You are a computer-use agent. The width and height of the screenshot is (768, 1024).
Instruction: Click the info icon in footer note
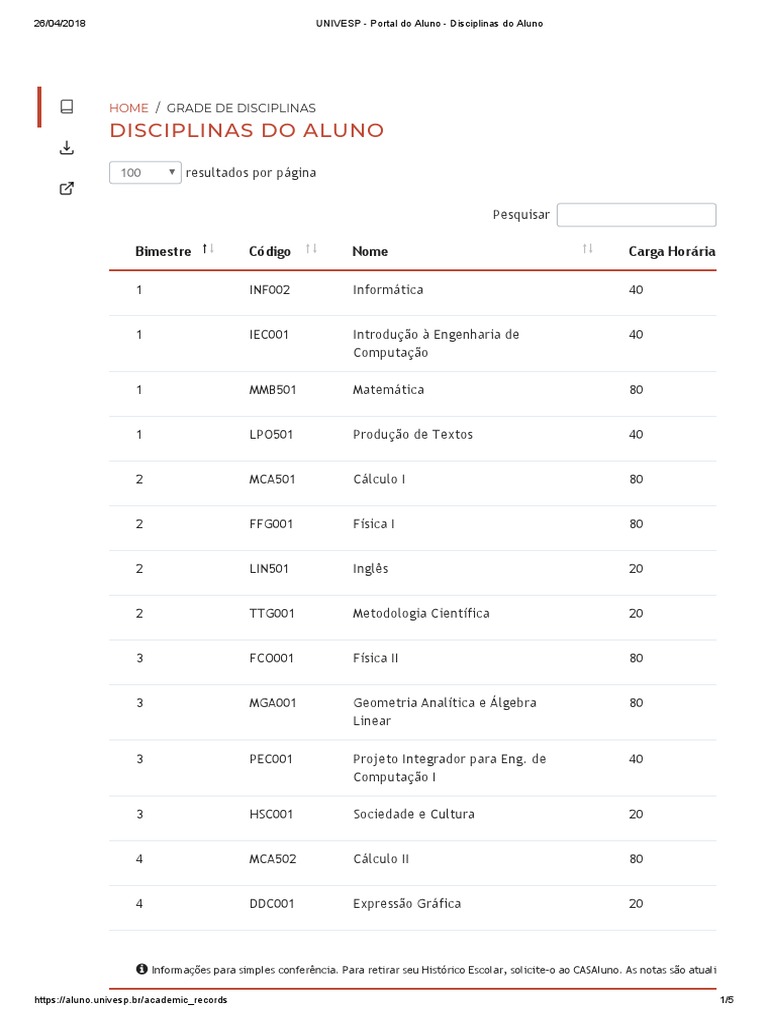pos(141,969)
